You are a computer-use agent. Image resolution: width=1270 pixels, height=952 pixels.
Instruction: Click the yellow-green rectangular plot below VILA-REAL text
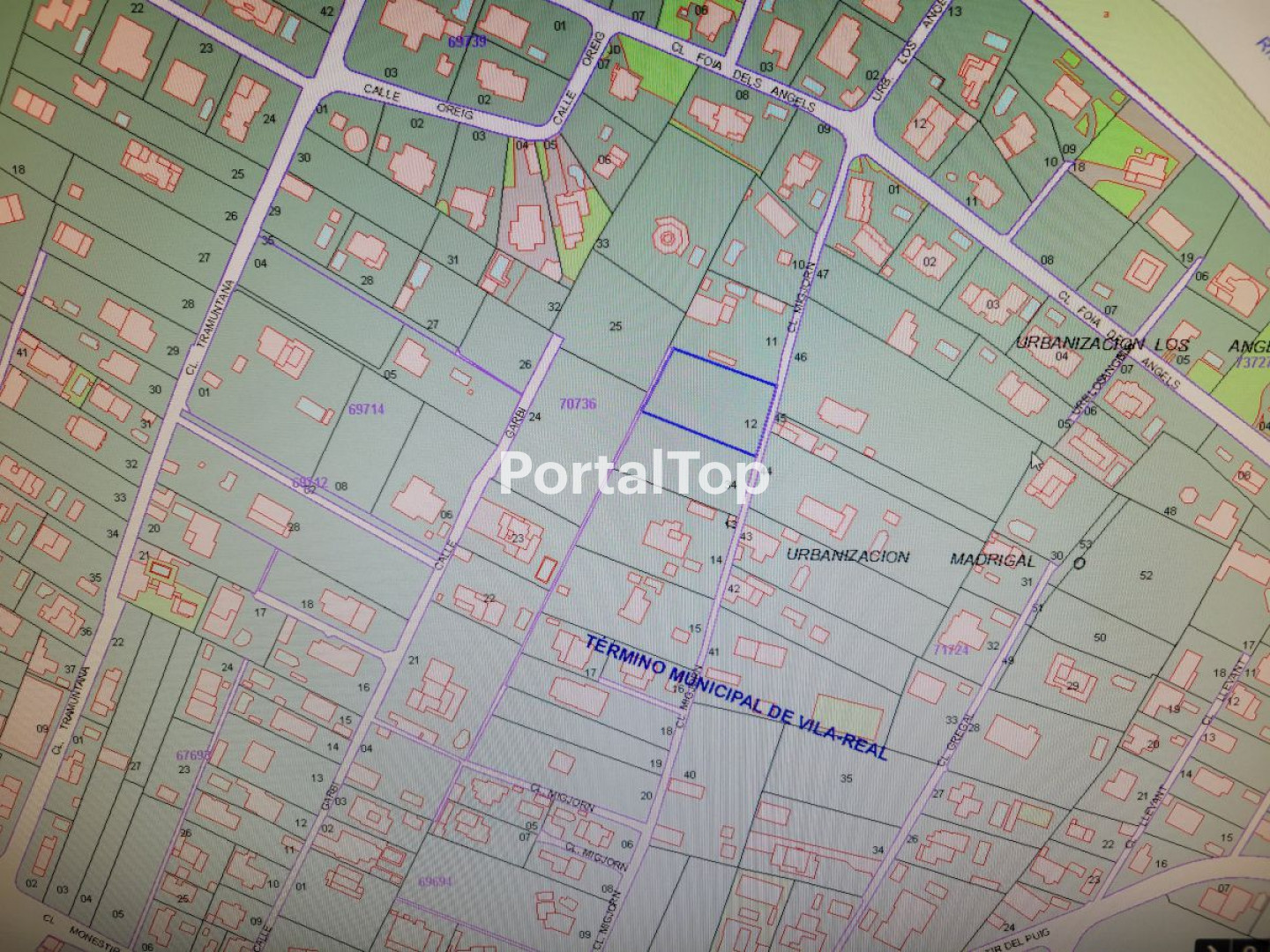coord(847,716)
